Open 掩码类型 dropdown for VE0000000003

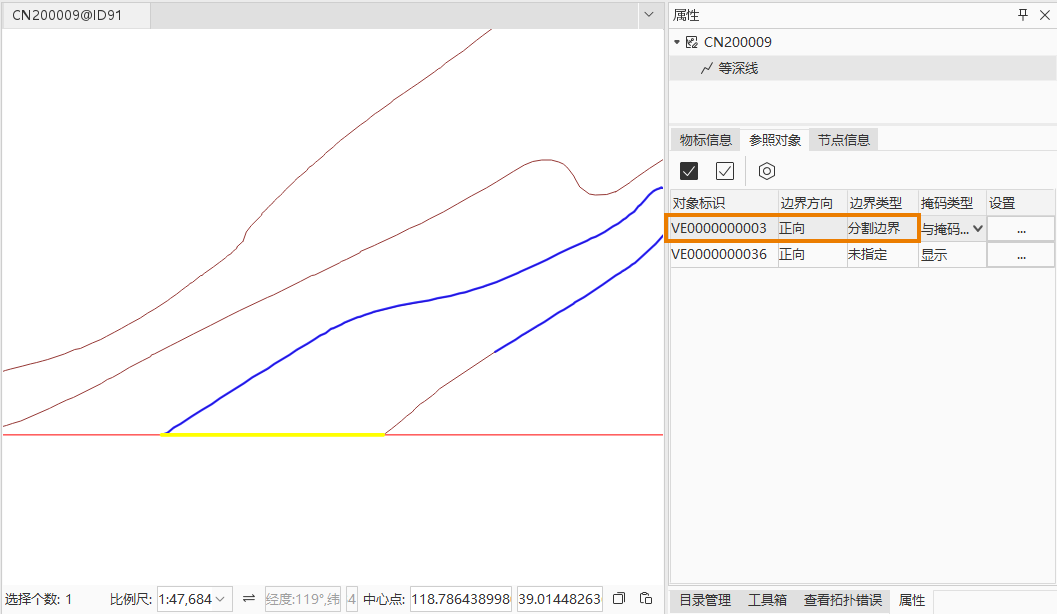pyautogui.click(x=977, y=229)
